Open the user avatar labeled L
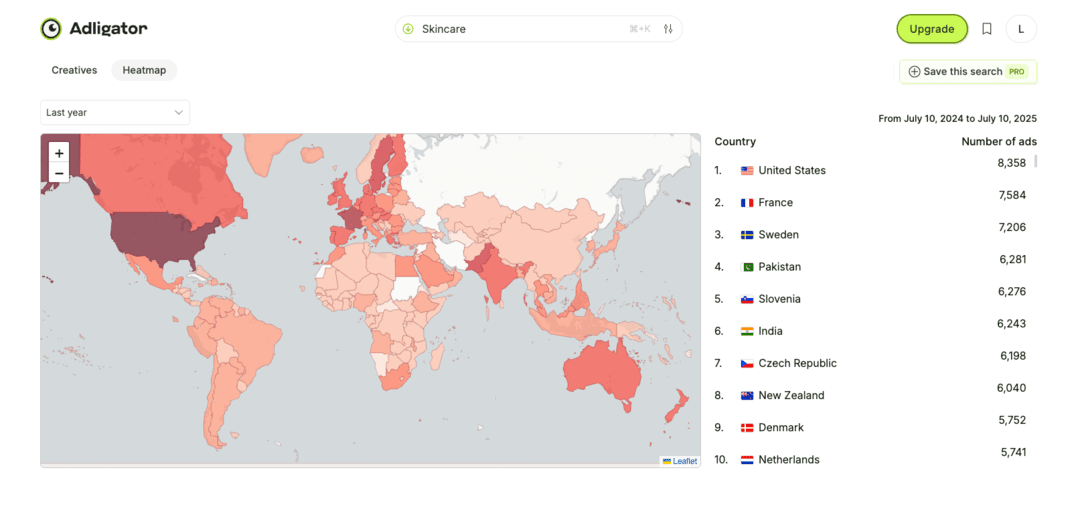The height and width of the screenshot is (529, 1080). 1021,29
